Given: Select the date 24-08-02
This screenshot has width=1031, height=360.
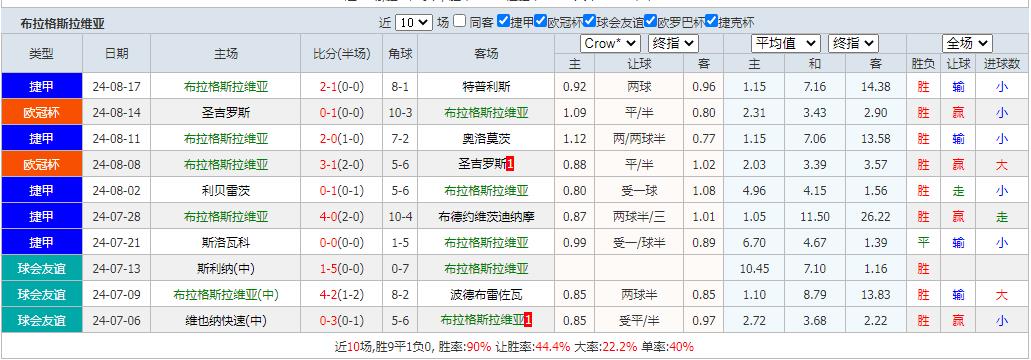Looking at the screenshot, I should pyautogui.click(x=116, y=191).
